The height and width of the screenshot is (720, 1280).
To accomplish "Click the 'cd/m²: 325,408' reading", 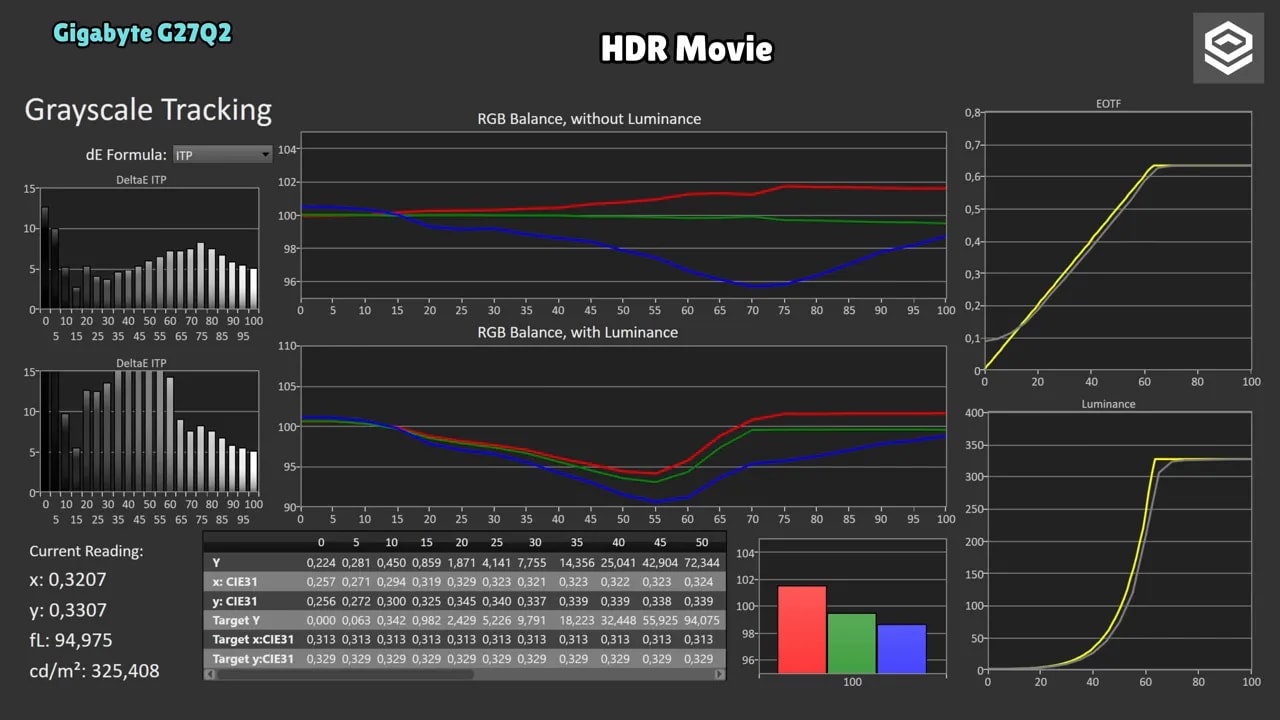I will click(94, 671).
